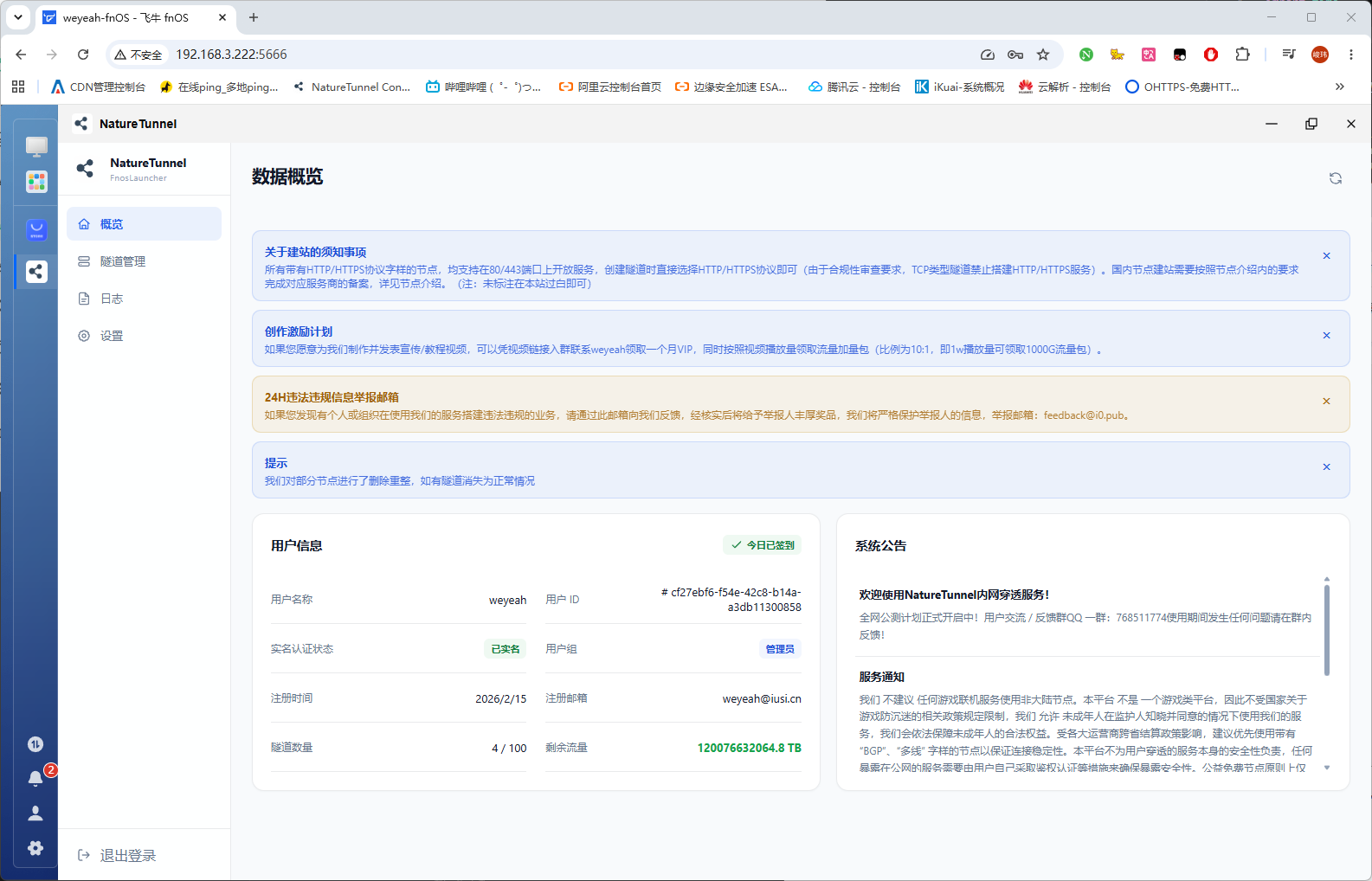Click the registered email weyeah@iusi.cn
This screenshot has width=1372, height=881.
(x=762, y=698)
